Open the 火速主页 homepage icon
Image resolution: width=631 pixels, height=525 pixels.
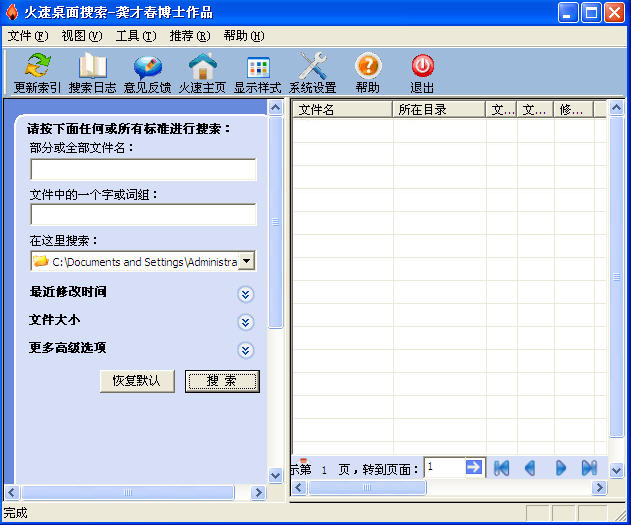tap(202, 67)
